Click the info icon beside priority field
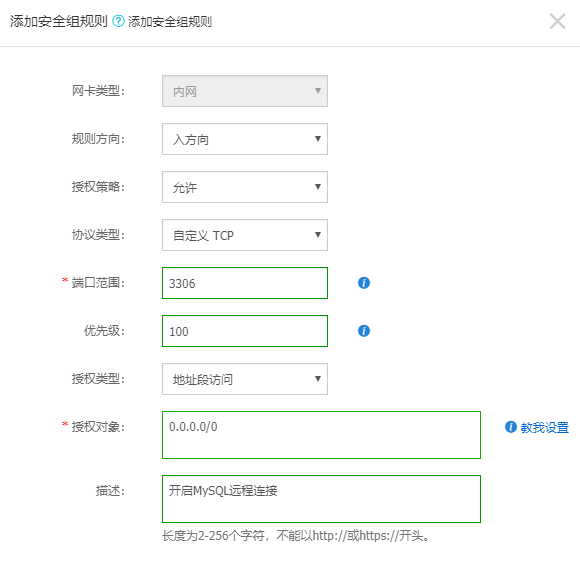This screenshot has width=580, height=562. (x=364, y=331)
